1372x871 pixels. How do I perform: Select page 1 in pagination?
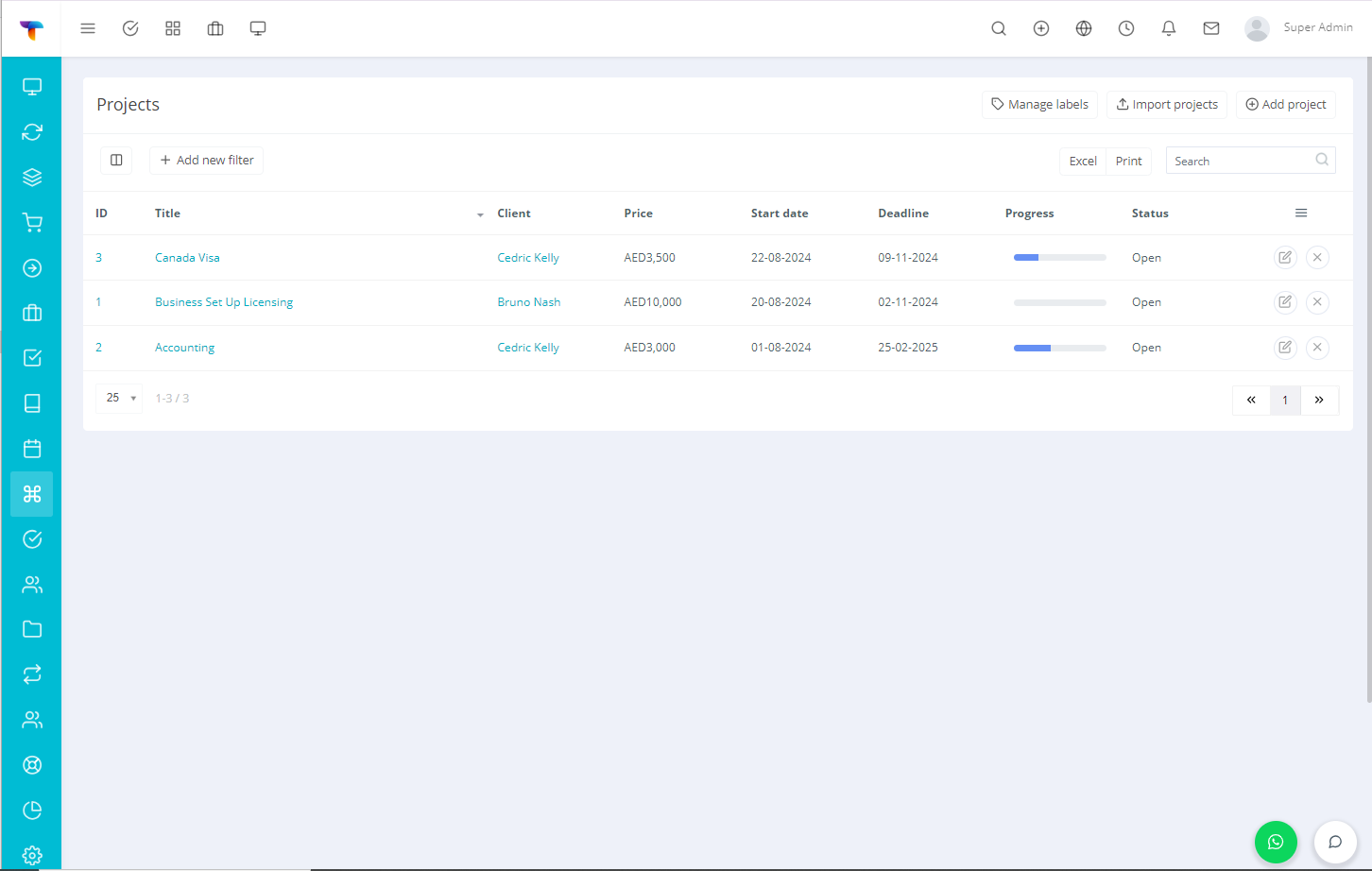click(1285, 401)
